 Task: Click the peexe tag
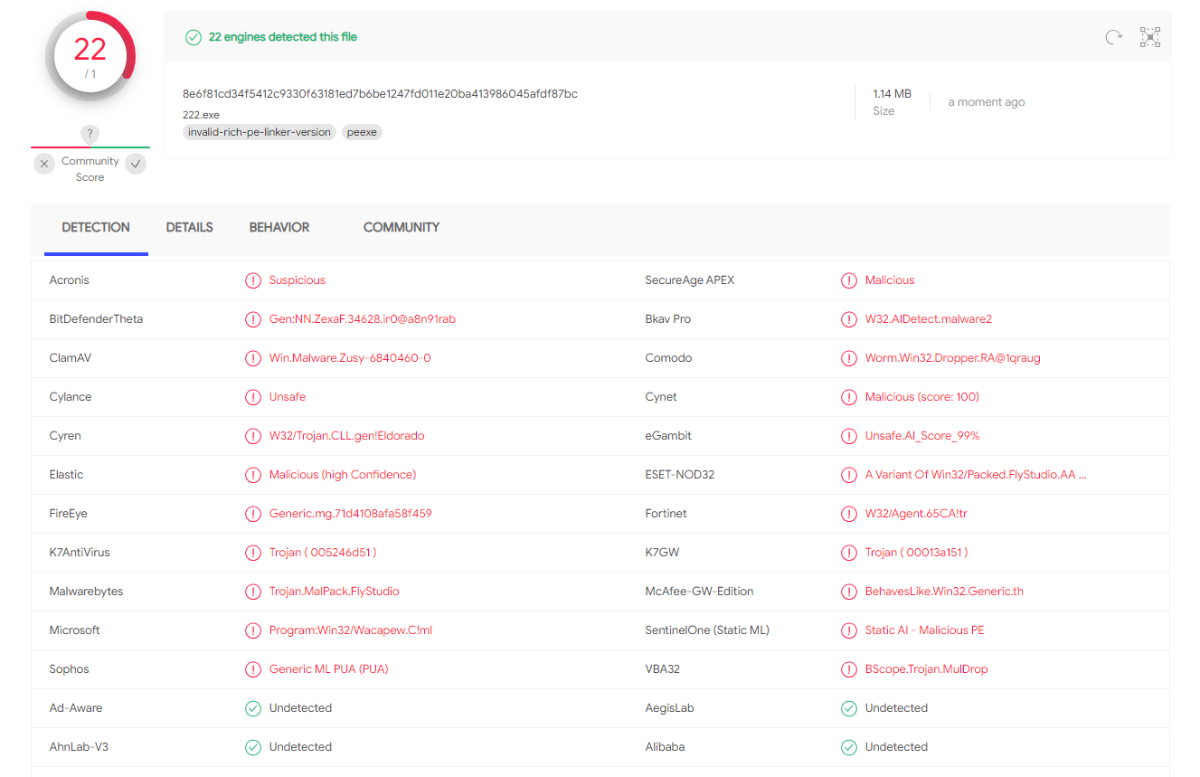(362, 132)
